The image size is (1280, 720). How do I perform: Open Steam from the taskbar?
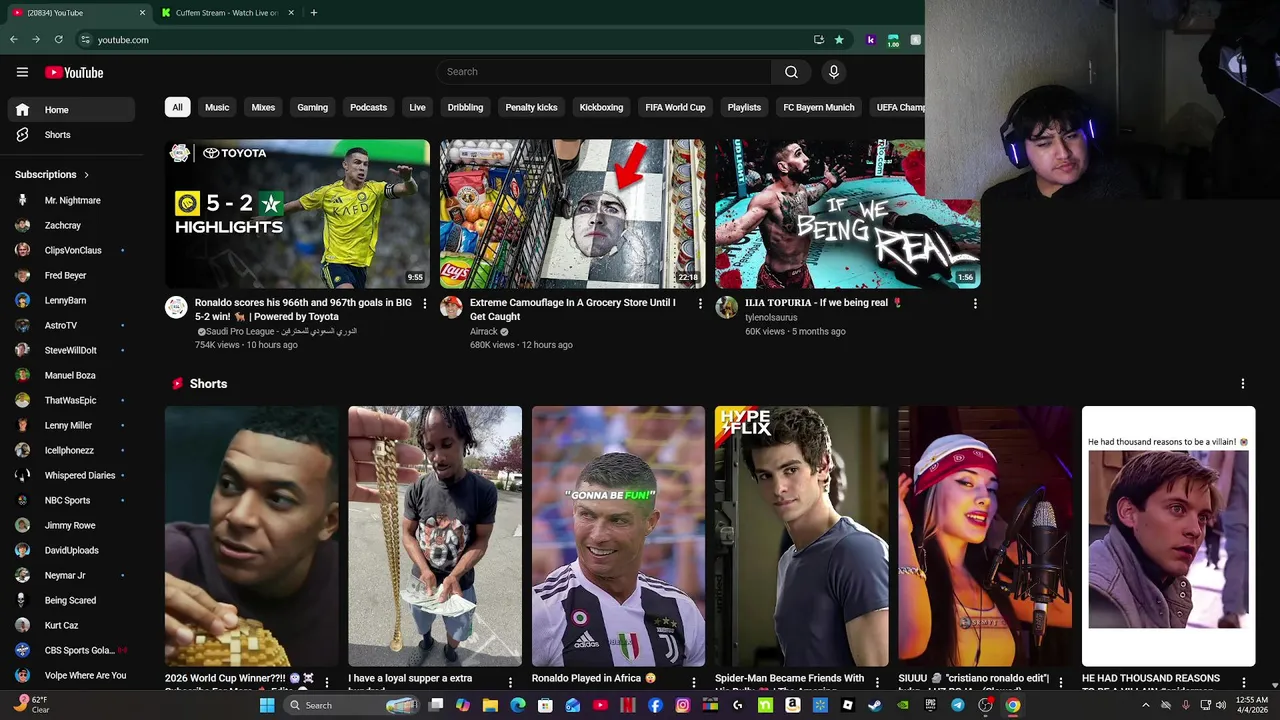tap(875, 705)
